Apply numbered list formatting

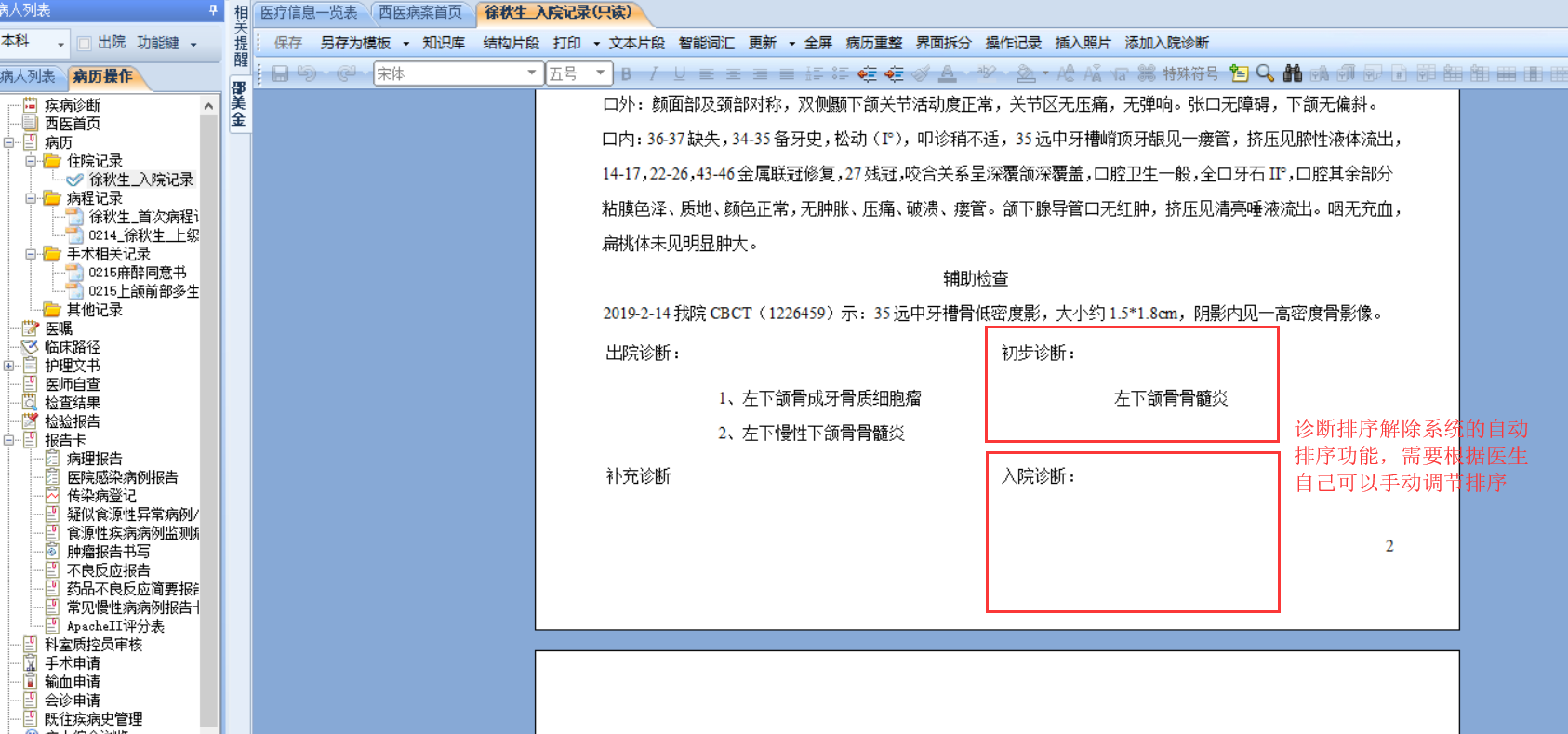[815, 73]
